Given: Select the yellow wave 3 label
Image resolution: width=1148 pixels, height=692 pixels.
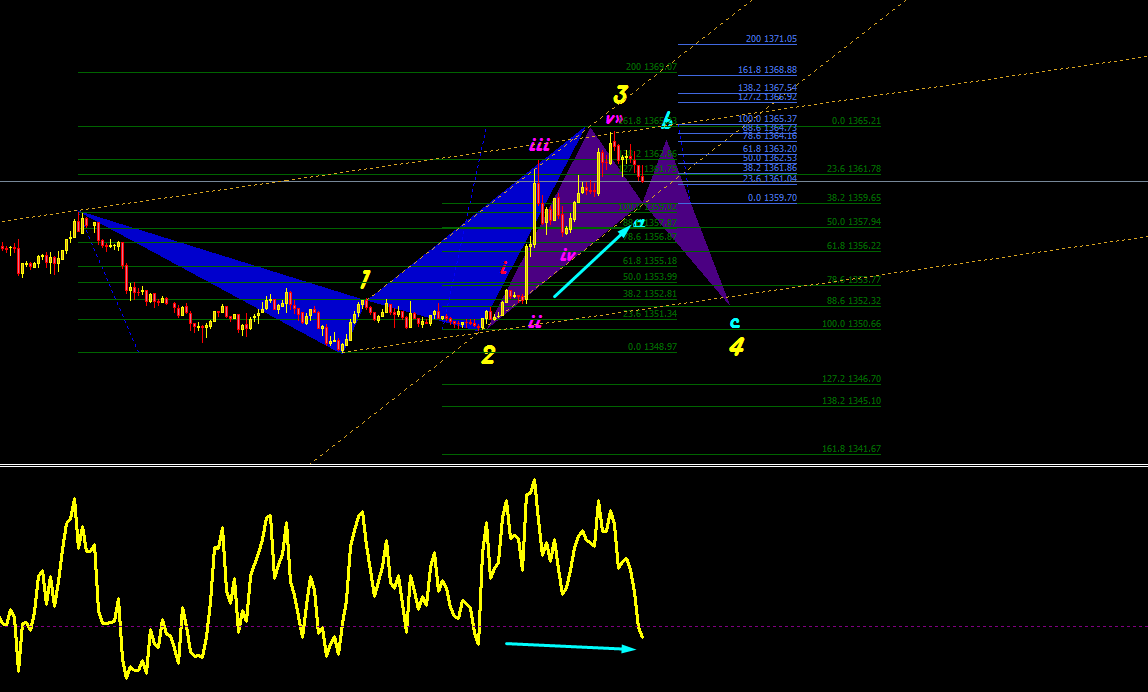Looking at the screenshot, I should pyautogui.click(x=621, y=94).
